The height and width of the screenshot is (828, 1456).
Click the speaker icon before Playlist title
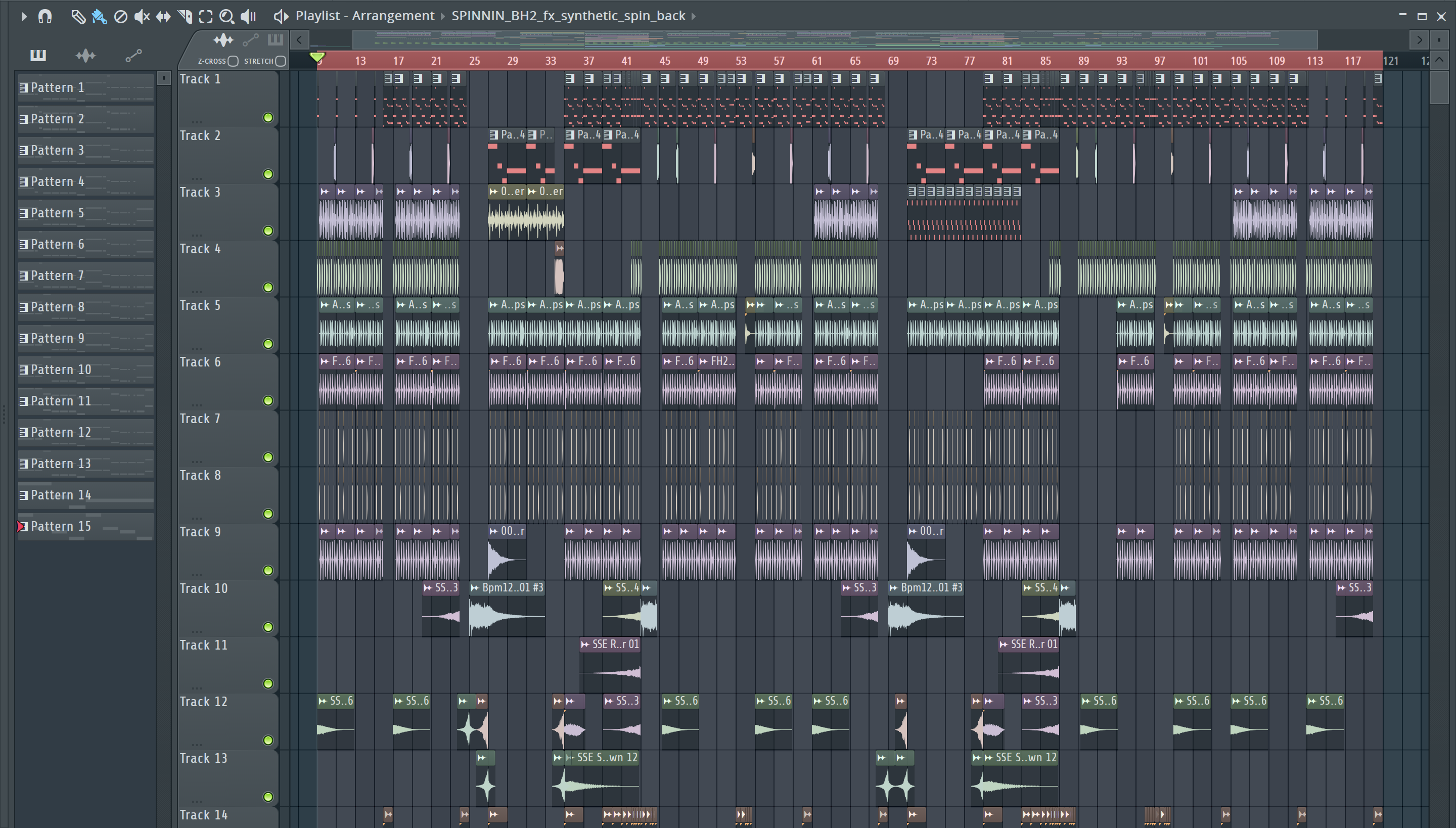click(281, 17)
